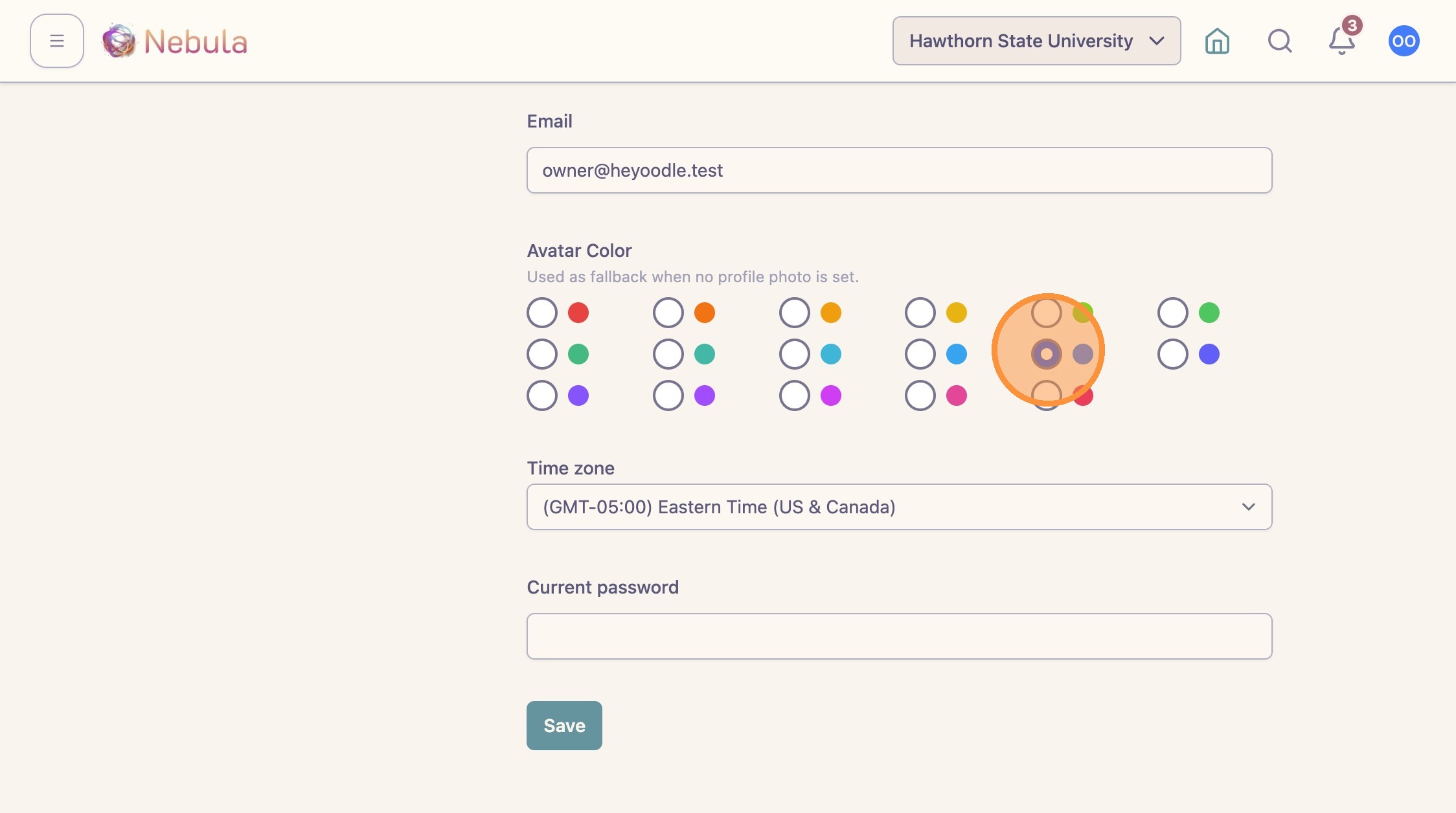This screenshot has height=813, width=1456.
Task: Click the notification count badge
Action: pyautogui.click(x=1352, y=25)
